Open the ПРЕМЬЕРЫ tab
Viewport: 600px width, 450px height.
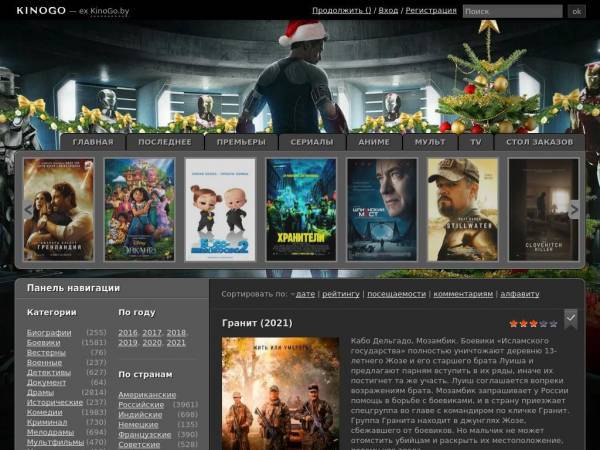point(241,142)
